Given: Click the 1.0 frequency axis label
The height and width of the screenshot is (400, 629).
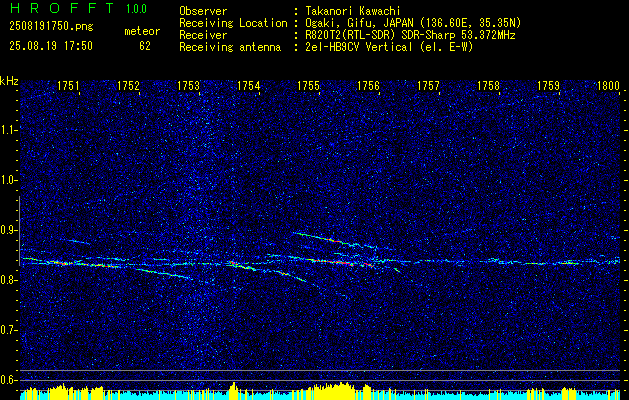Looking at the screenshot, I should pyautogui.click(x=8, y=180).
